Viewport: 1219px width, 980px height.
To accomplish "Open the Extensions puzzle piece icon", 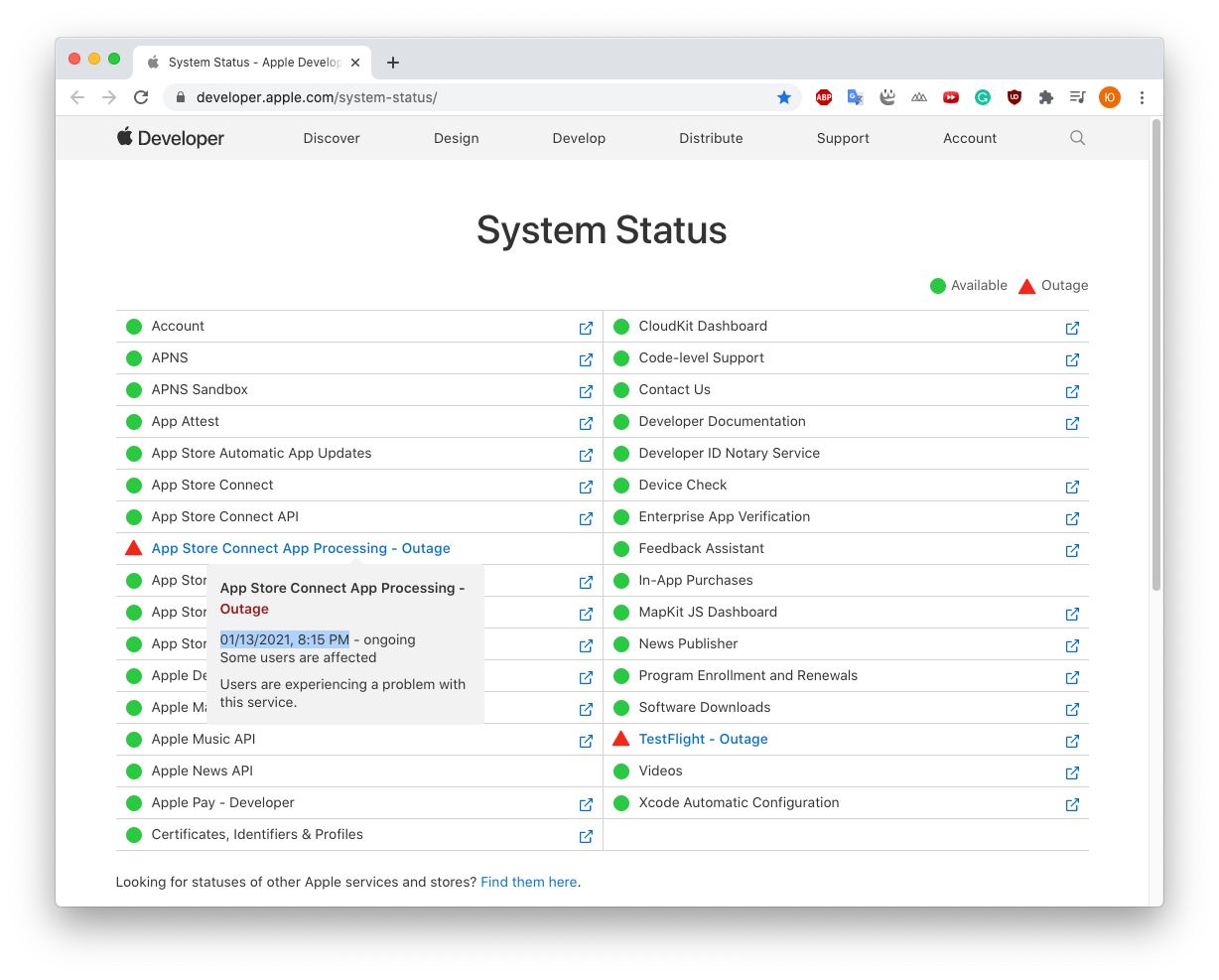I will (x=1045, y=97).
